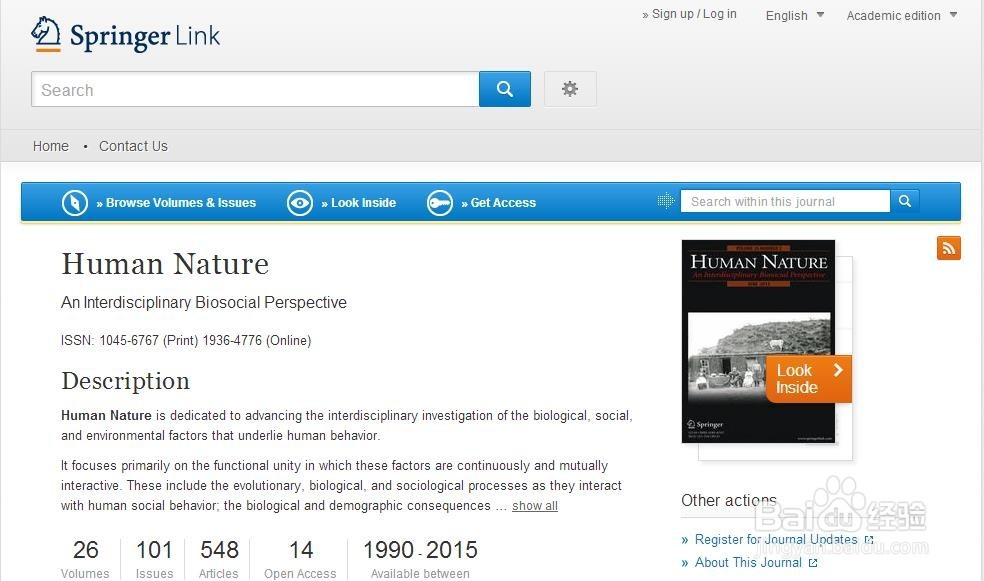Click external link icon beside Register for Journal Updates
Viewport: 984px width, 581px height.
click(869, 540)
